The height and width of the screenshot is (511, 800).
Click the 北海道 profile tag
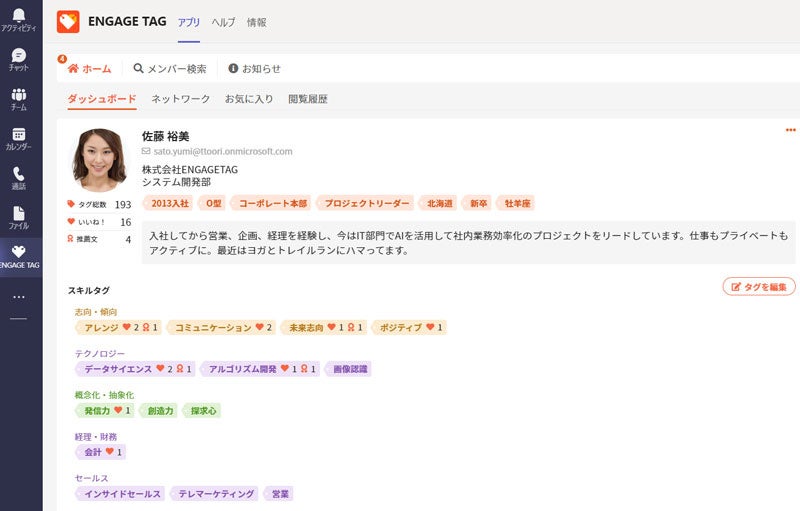(x=438, y=203)
